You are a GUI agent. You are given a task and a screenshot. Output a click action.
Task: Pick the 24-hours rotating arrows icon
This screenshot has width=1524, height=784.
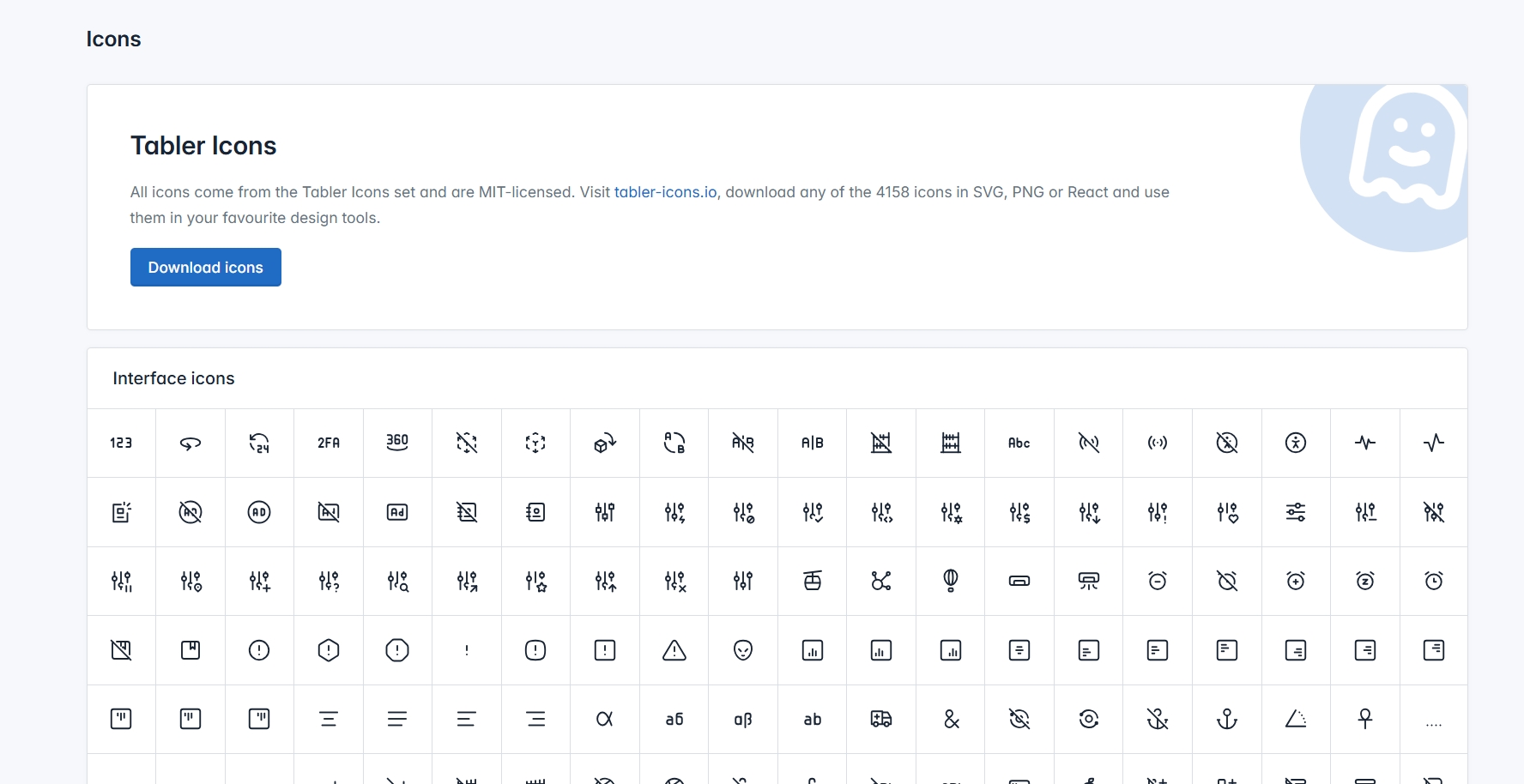pyautogui.click(x=259, y=443)
